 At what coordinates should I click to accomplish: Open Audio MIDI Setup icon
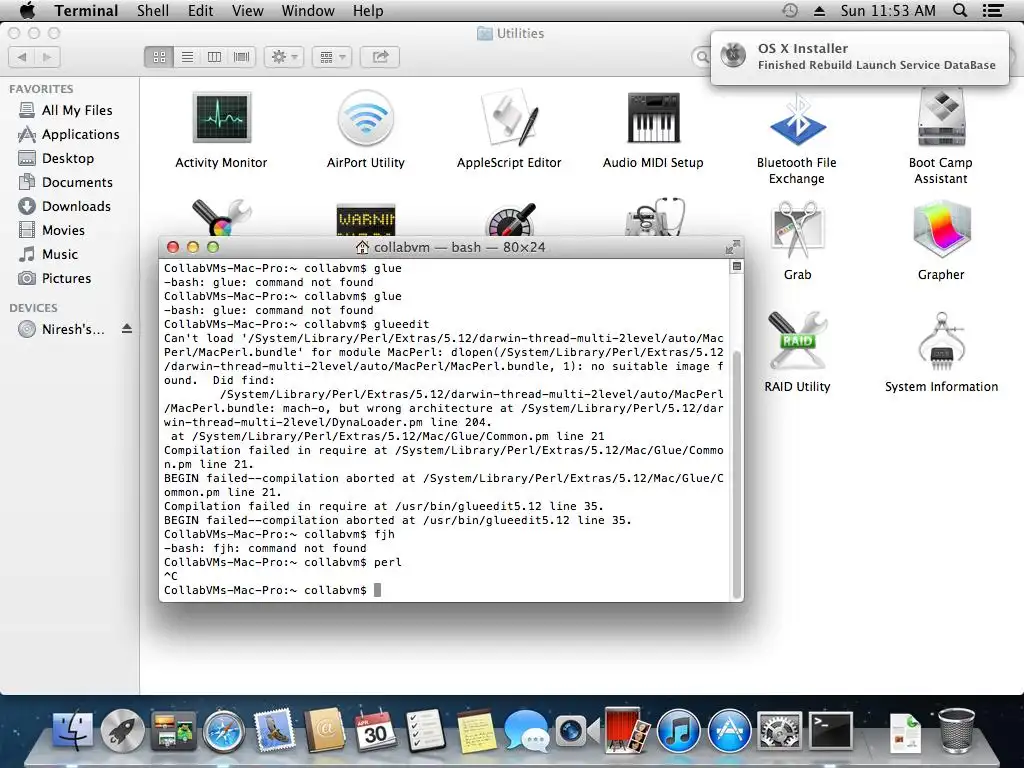(653, 118)
